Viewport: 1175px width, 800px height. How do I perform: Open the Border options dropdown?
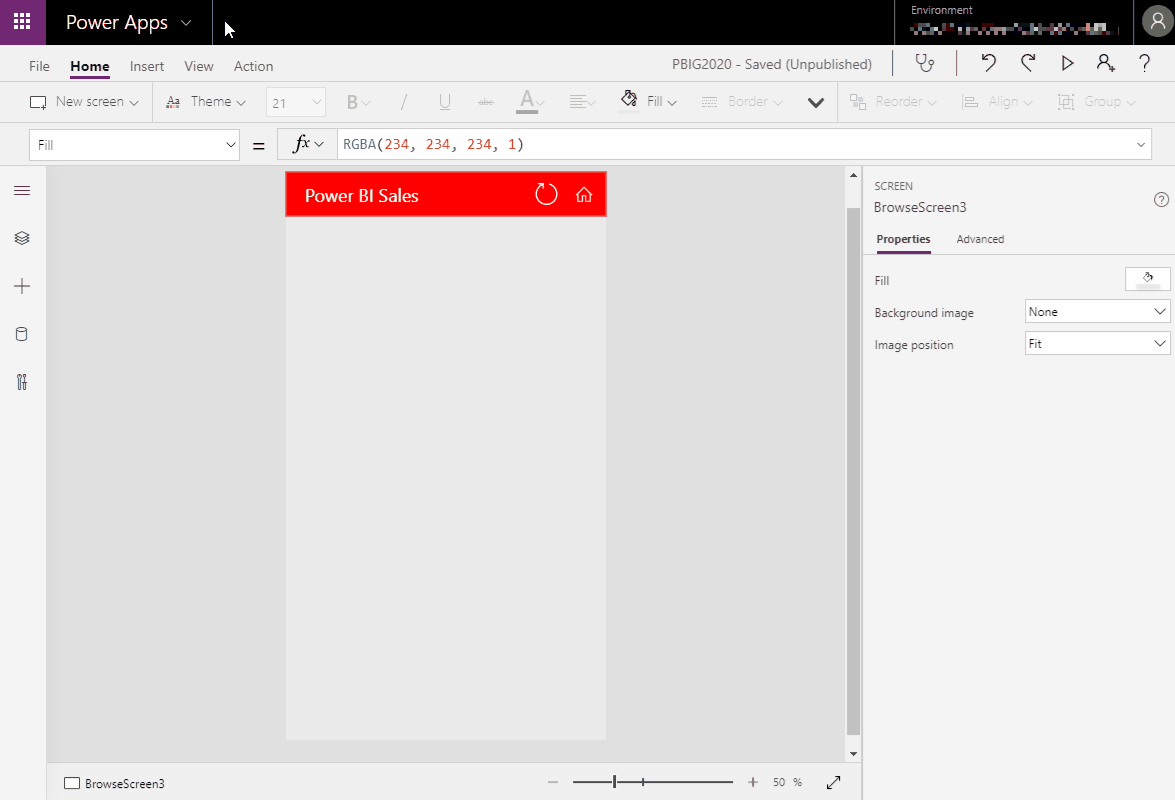tap(742, 102)
